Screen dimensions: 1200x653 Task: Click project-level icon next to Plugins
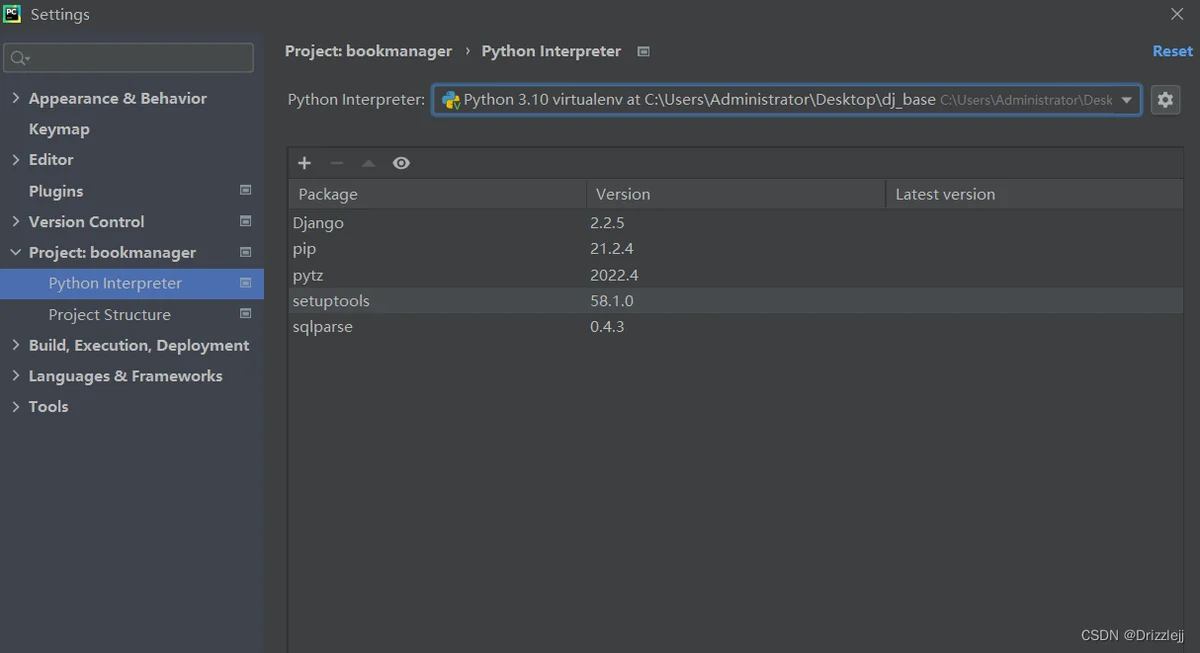pyautogui.click(x=246, y=190)
